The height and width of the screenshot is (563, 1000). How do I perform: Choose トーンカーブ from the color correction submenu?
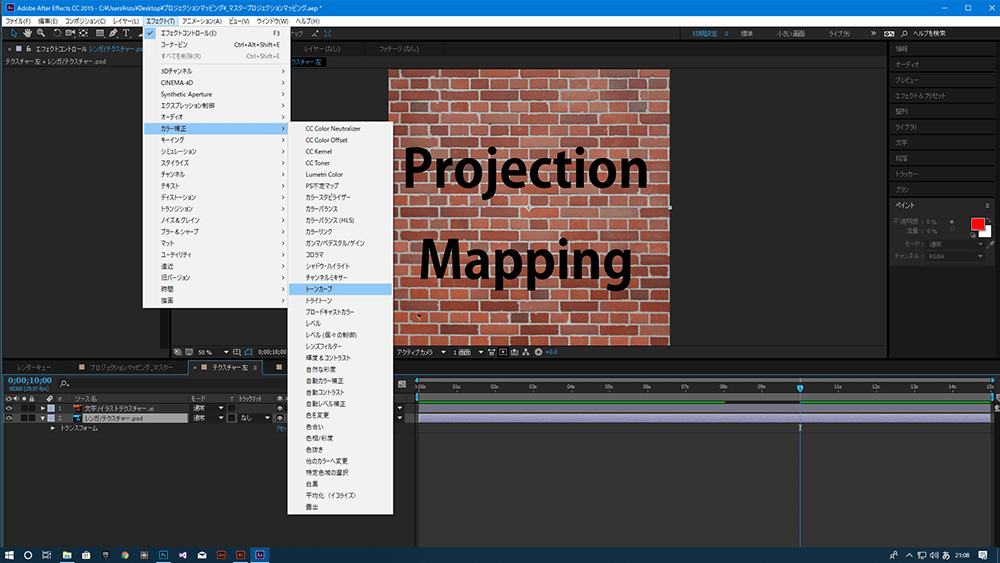coord(319,289)
